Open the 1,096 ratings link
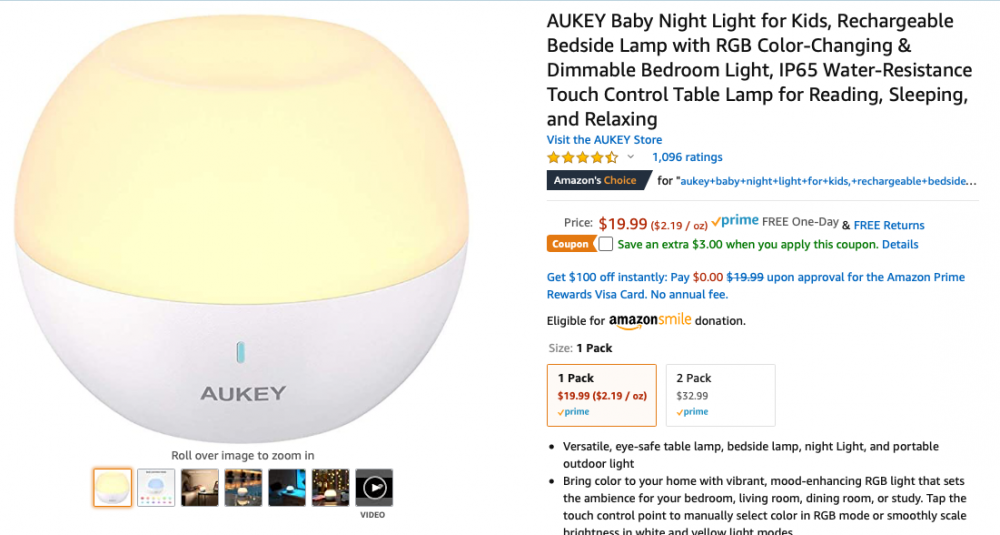The height and width of the screenshot is (535, 1000). tap(687, 157)
